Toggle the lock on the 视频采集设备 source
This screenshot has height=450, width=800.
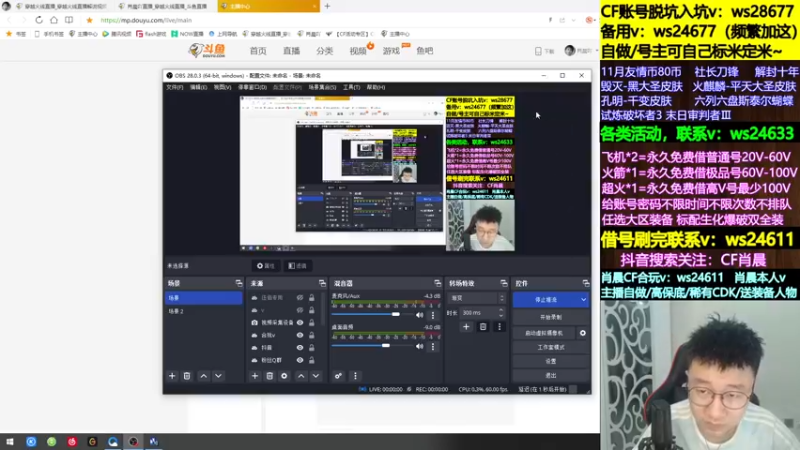click(x=312, y=322)
